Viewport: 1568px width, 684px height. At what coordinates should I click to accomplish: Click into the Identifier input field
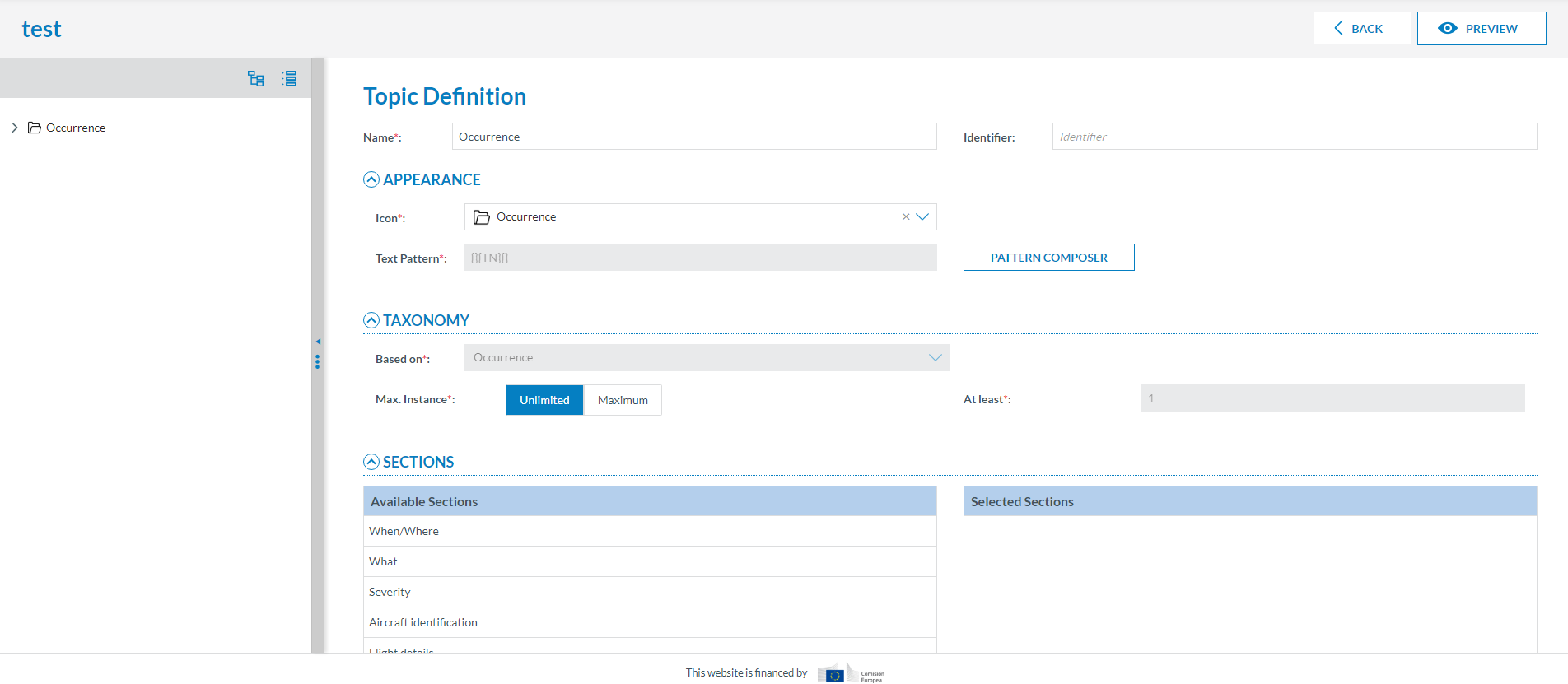coord(1294,137)
